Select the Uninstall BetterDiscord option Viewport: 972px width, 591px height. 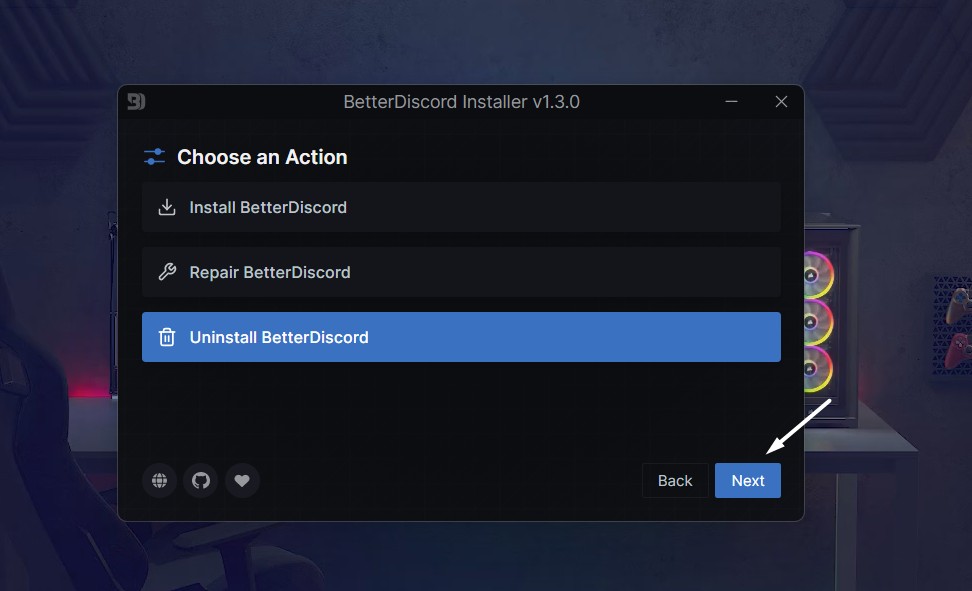pyautogui.click(x=461, y=337)
